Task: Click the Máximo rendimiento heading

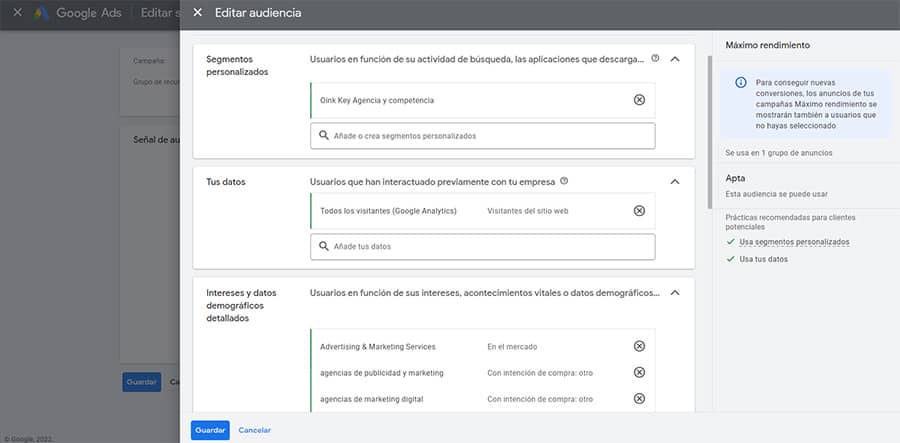Action: pyautogui.click(x=767, y=45)
